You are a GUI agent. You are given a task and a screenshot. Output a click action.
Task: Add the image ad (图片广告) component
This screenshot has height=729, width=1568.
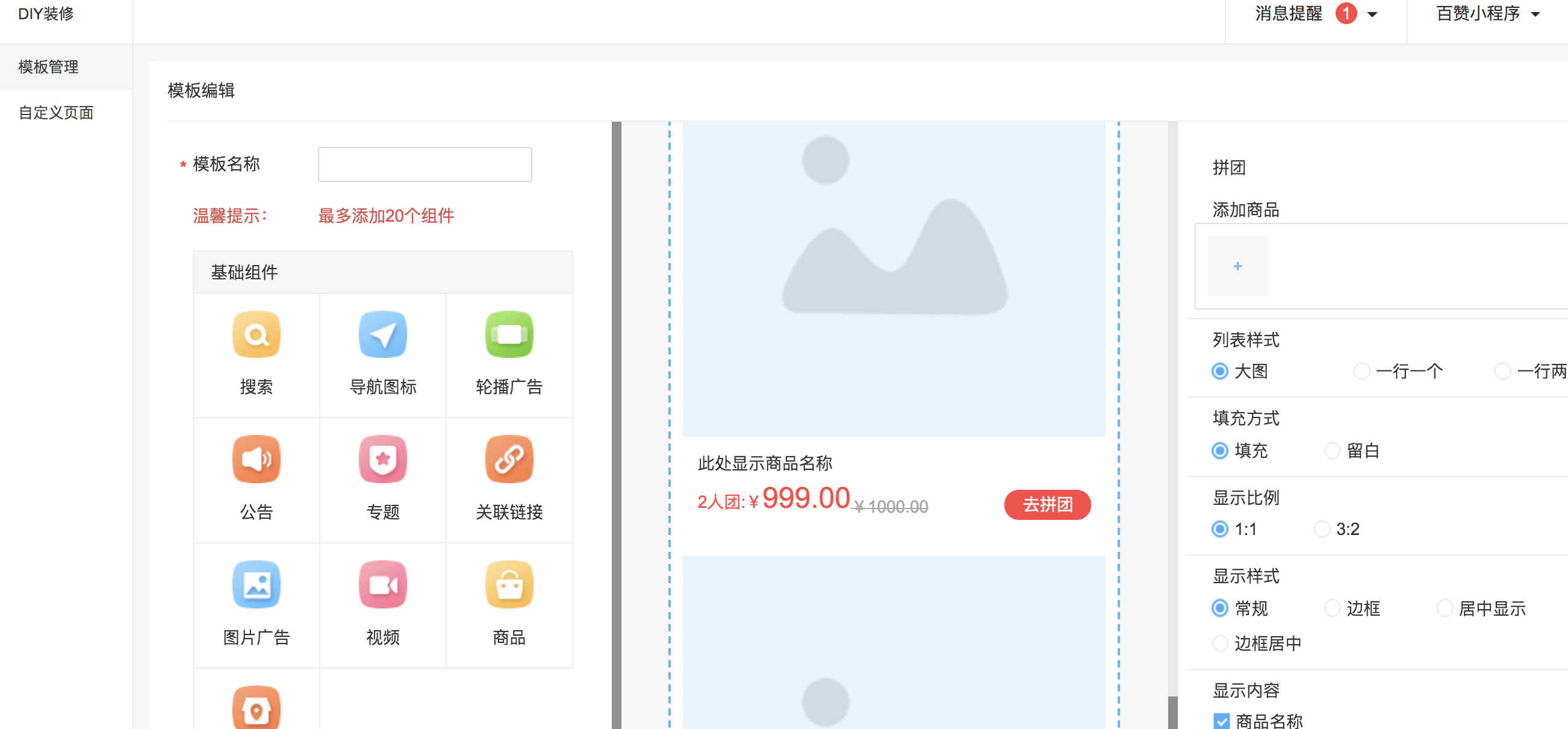pyautogui.click(x=257, y=584)
